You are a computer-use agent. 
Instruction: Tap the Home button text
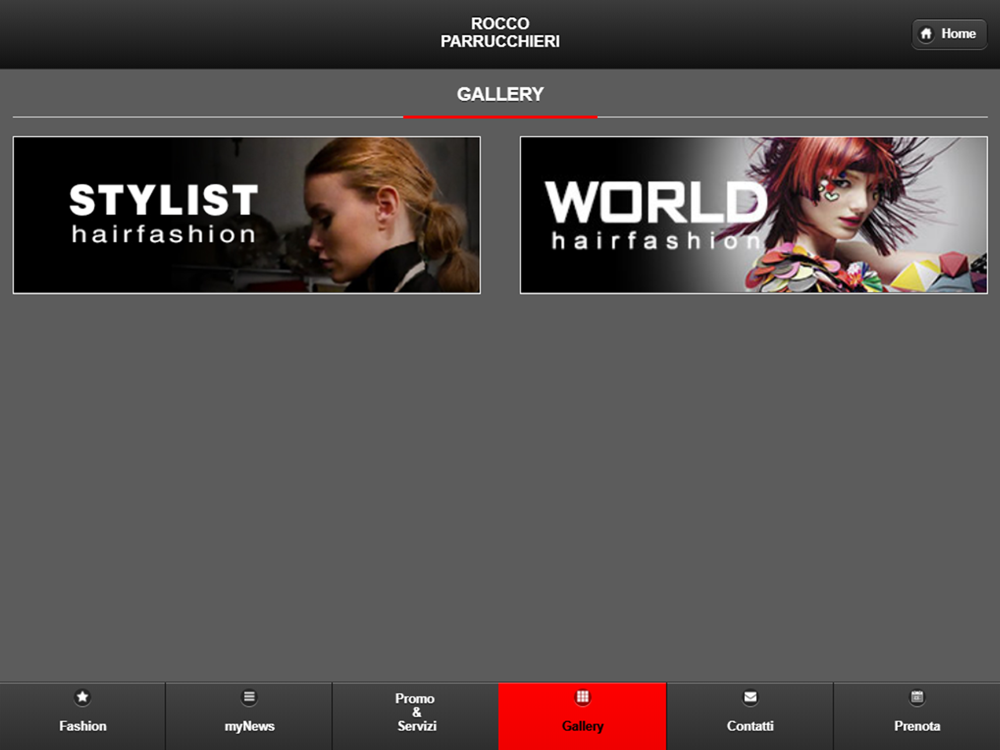(x=959, y=34)
